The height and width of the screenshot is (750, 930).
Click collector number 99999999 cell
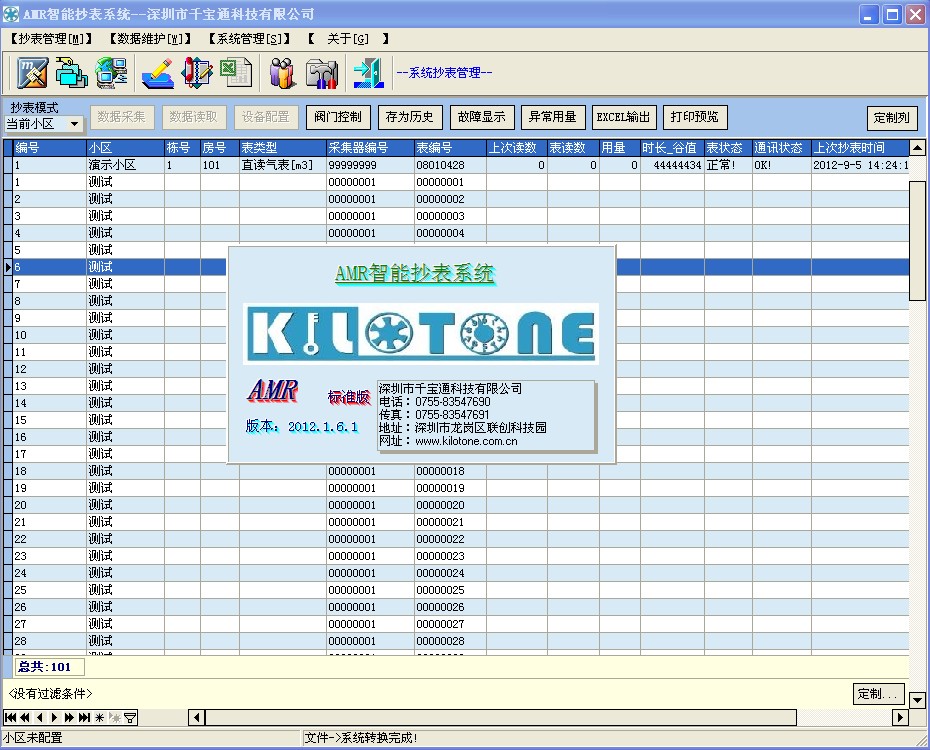370,165
